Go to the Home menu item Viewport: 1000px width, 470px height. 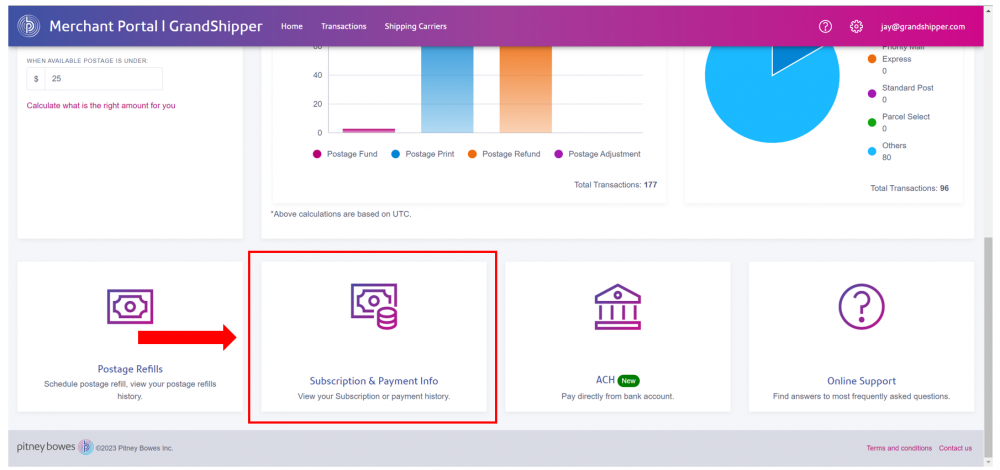point(292,26)
